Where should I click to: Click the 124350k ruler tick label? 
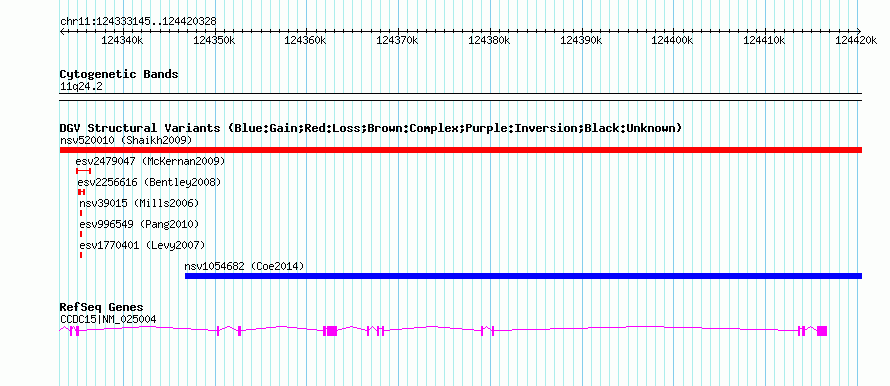[x=215, y=41]
